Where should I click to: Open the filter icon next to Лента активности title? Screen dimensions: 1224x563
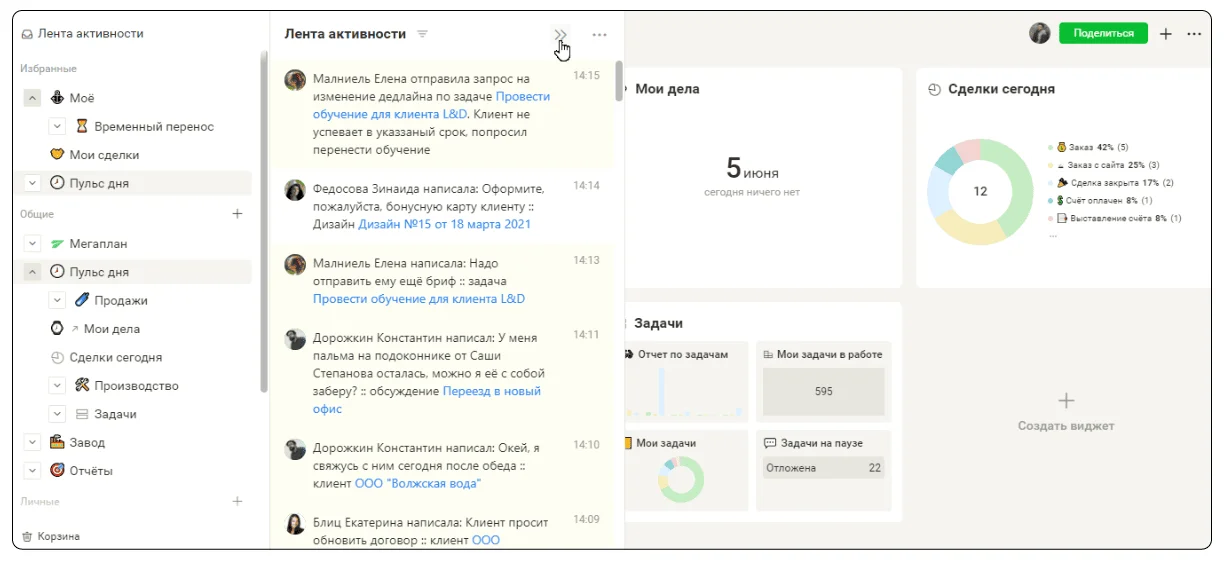422,34
